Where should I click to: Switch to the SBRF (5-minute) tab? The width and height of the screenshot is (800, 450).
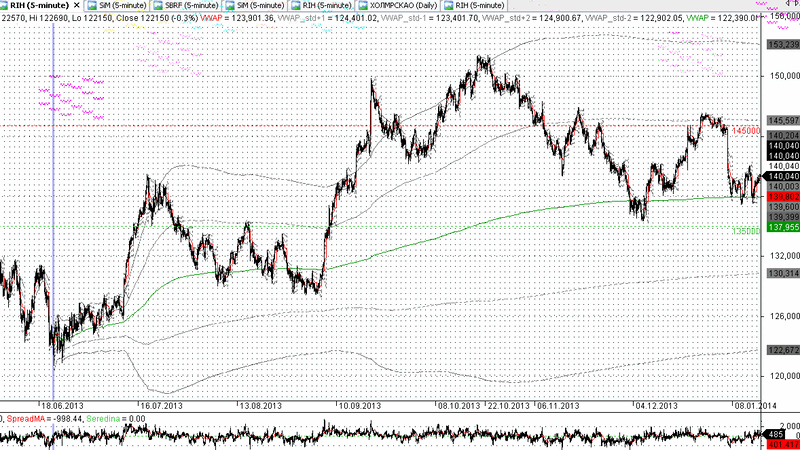tap(186, 5)
